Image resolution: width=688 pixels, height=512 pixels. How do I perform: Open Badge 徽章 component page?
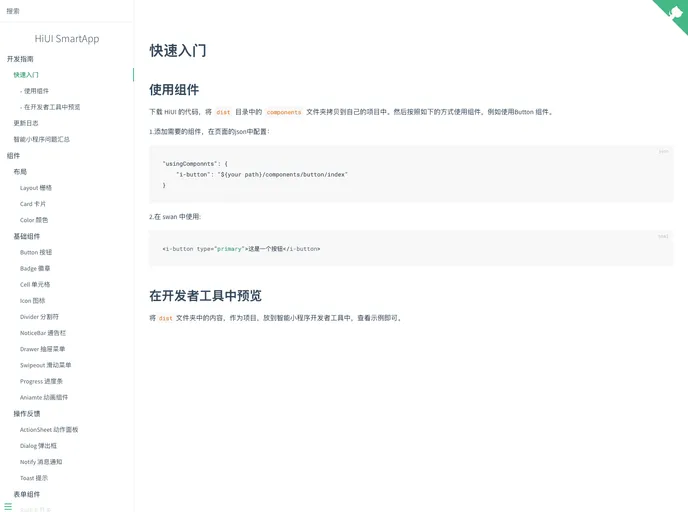coord(35,269)
